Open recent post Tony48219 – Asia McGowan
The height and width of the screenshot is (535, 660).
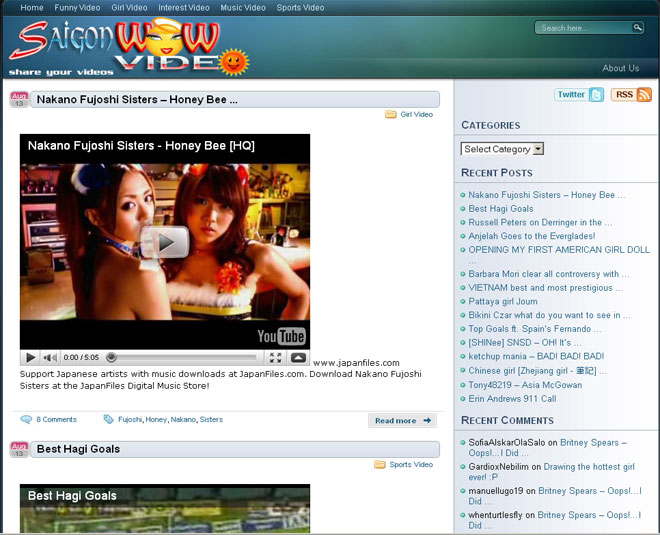click(525, 385)
